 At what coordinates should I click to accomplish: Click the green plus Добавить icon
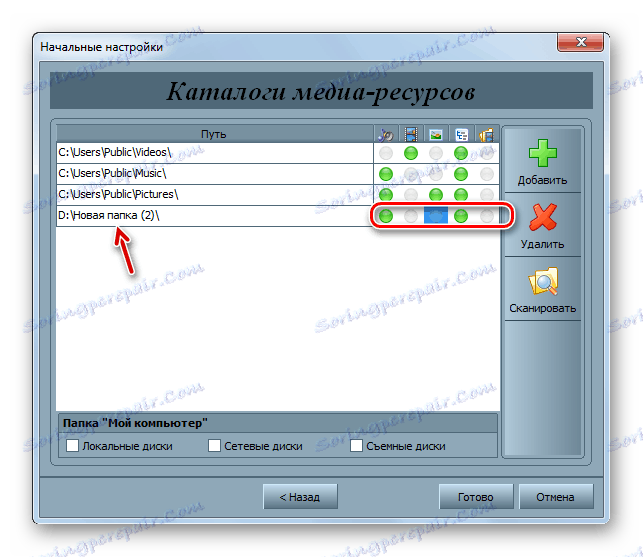point(543,153)
